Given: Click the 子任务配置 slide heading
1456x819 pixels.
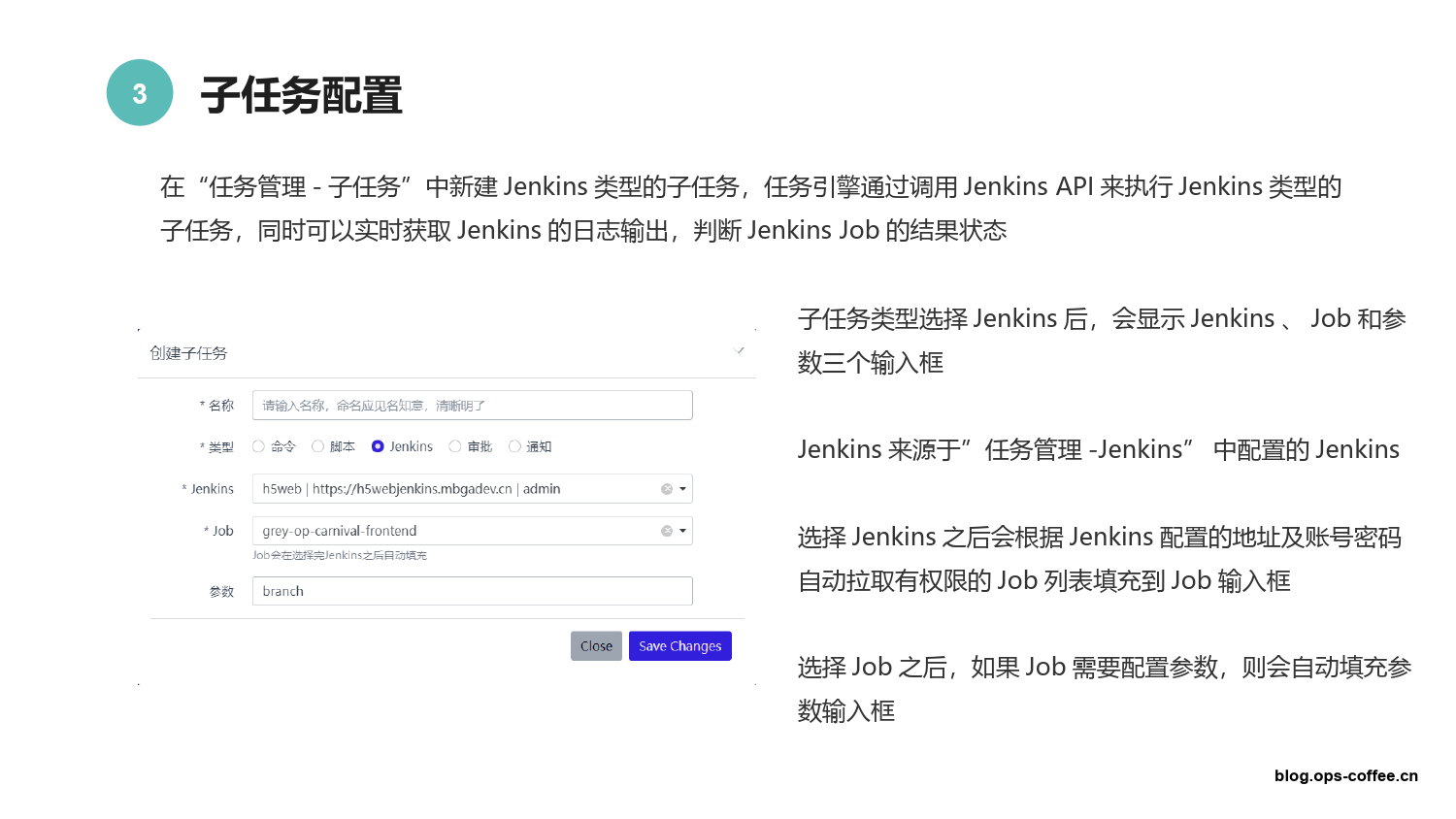Looking at the screenshot, I should [301, 95].
